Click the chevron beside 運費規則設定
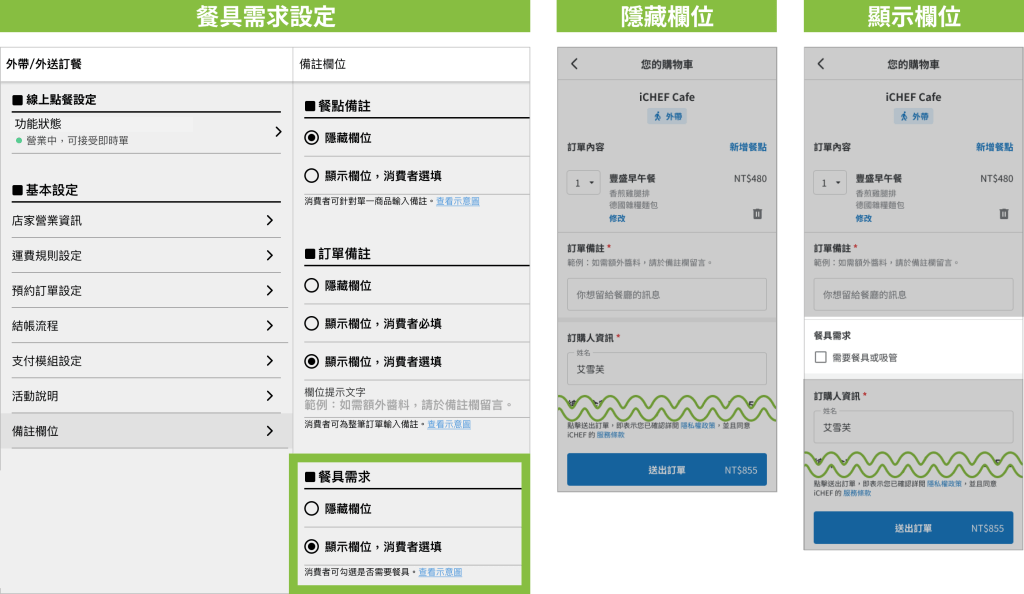The width and height of the screenshot is (1024, 594). pos(270,255)
